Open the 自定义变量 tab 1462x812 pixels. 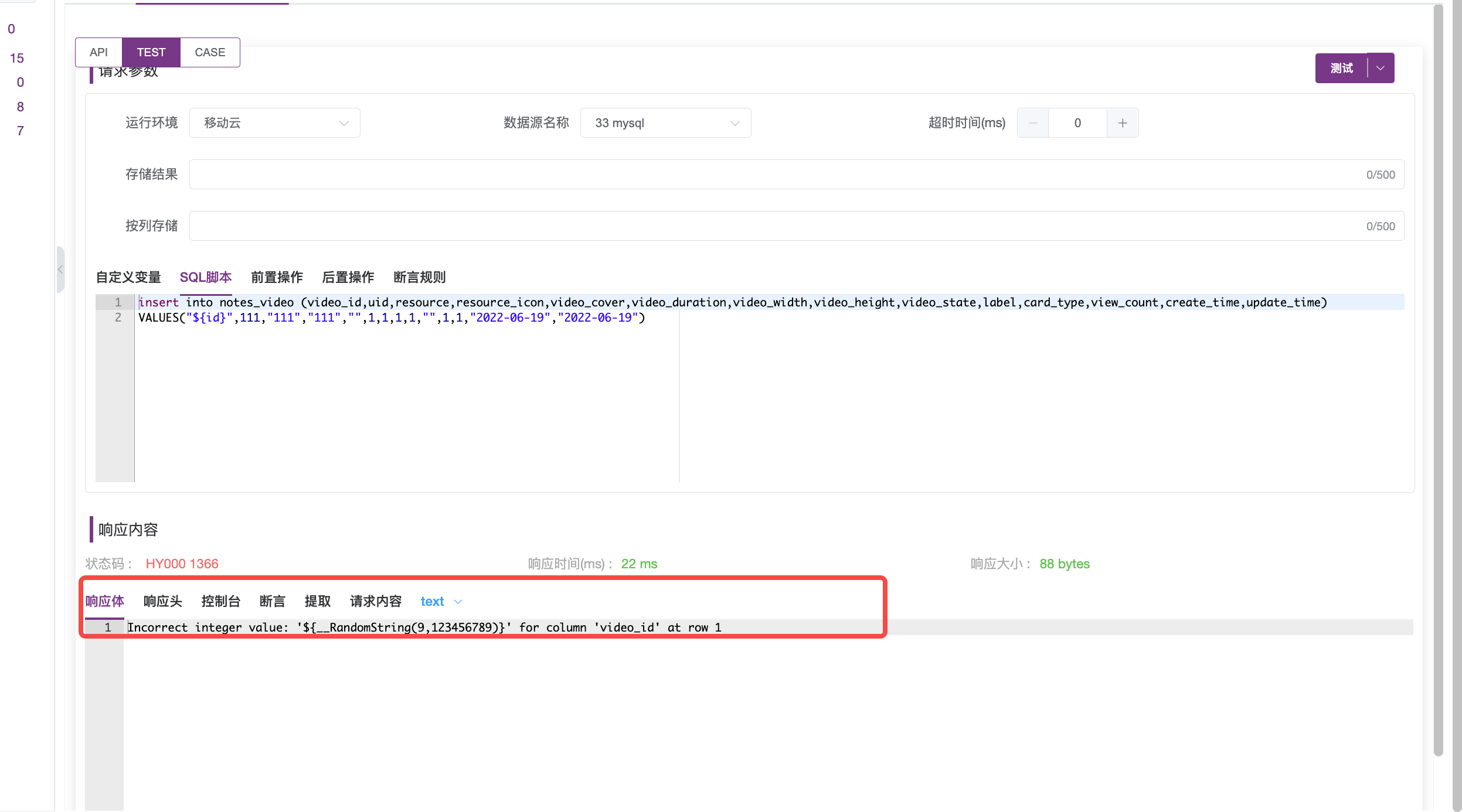tap(128, 277)
